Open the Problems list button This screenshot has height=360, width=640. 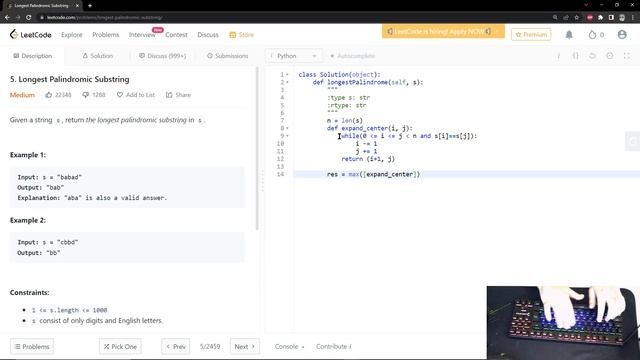pos(32,347)
